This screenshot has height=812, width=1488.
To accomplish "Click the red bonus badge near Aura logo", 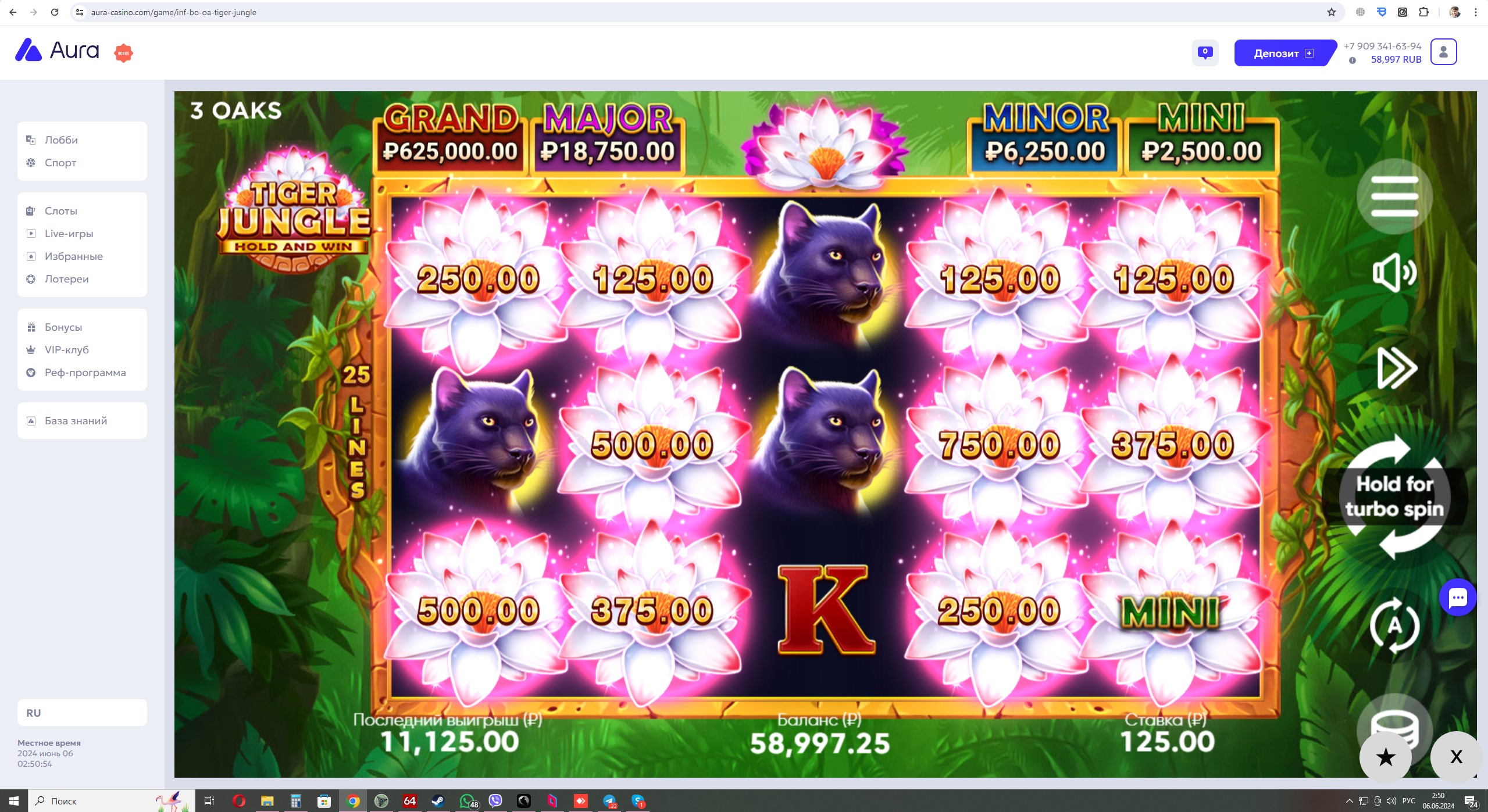I will (123, 53).
